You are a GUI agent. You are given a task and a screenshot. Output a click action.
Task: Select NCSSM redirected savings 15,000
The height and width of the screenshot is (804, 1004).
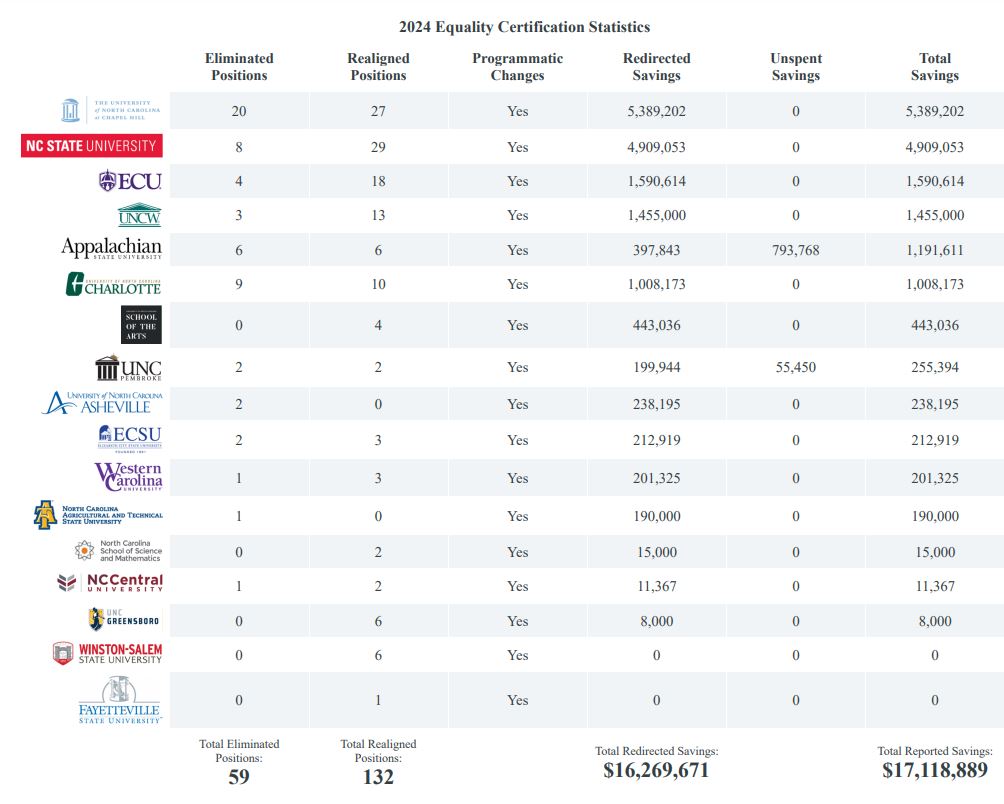[x=656, y=552]
